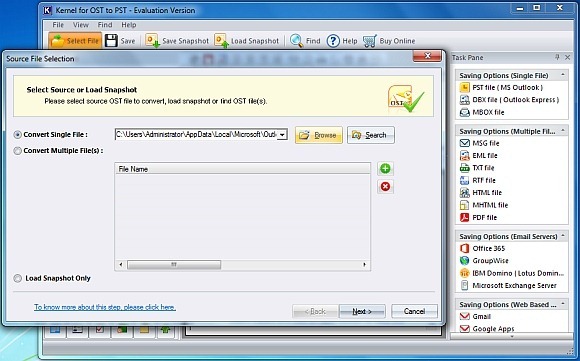Select the TXT file saving option
Image resolution: width=580 pixels, height=361 pixels.
[x=477, y=168]
